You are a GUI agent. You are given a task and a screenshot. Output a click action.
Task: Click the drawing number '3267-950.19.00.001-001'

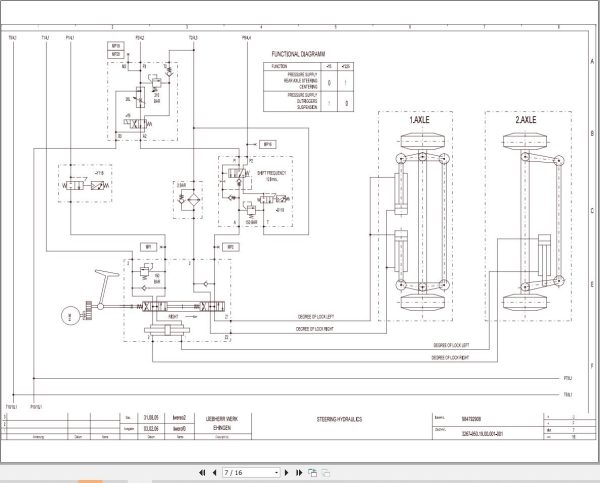point(482,434)
